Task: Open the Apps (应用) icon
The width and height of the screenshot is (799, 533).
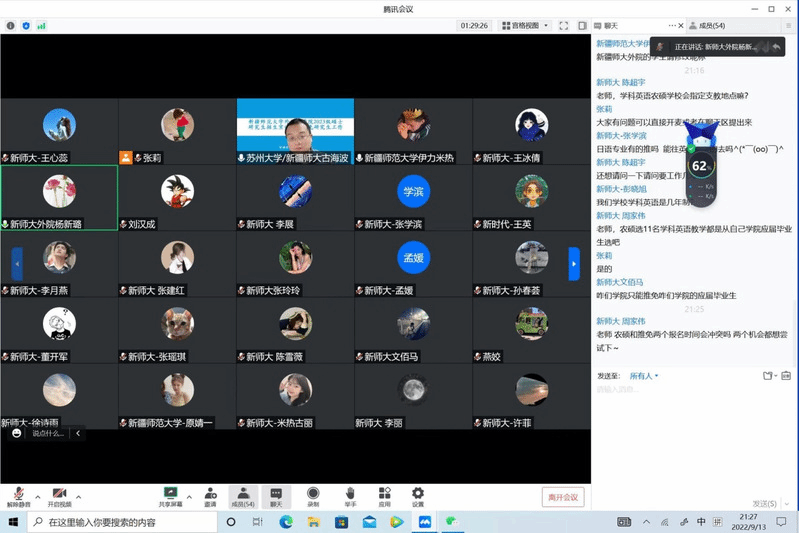Action: tap(384, 496)
